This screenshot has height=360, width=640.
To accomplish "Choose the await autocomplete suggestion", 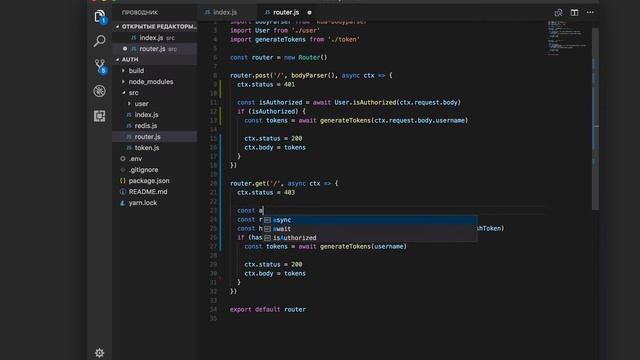I will tap(370, 229).
